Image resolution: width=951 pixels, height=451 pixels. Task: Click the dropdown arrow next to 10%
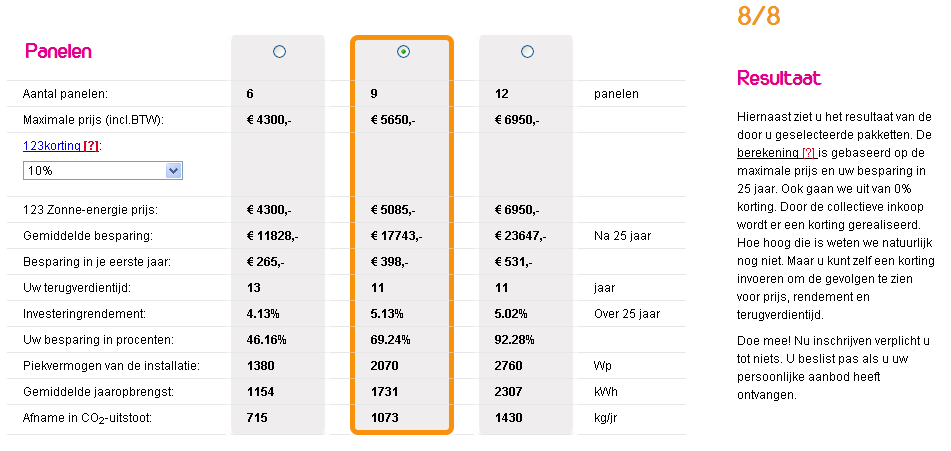click(x=173, y=170)
